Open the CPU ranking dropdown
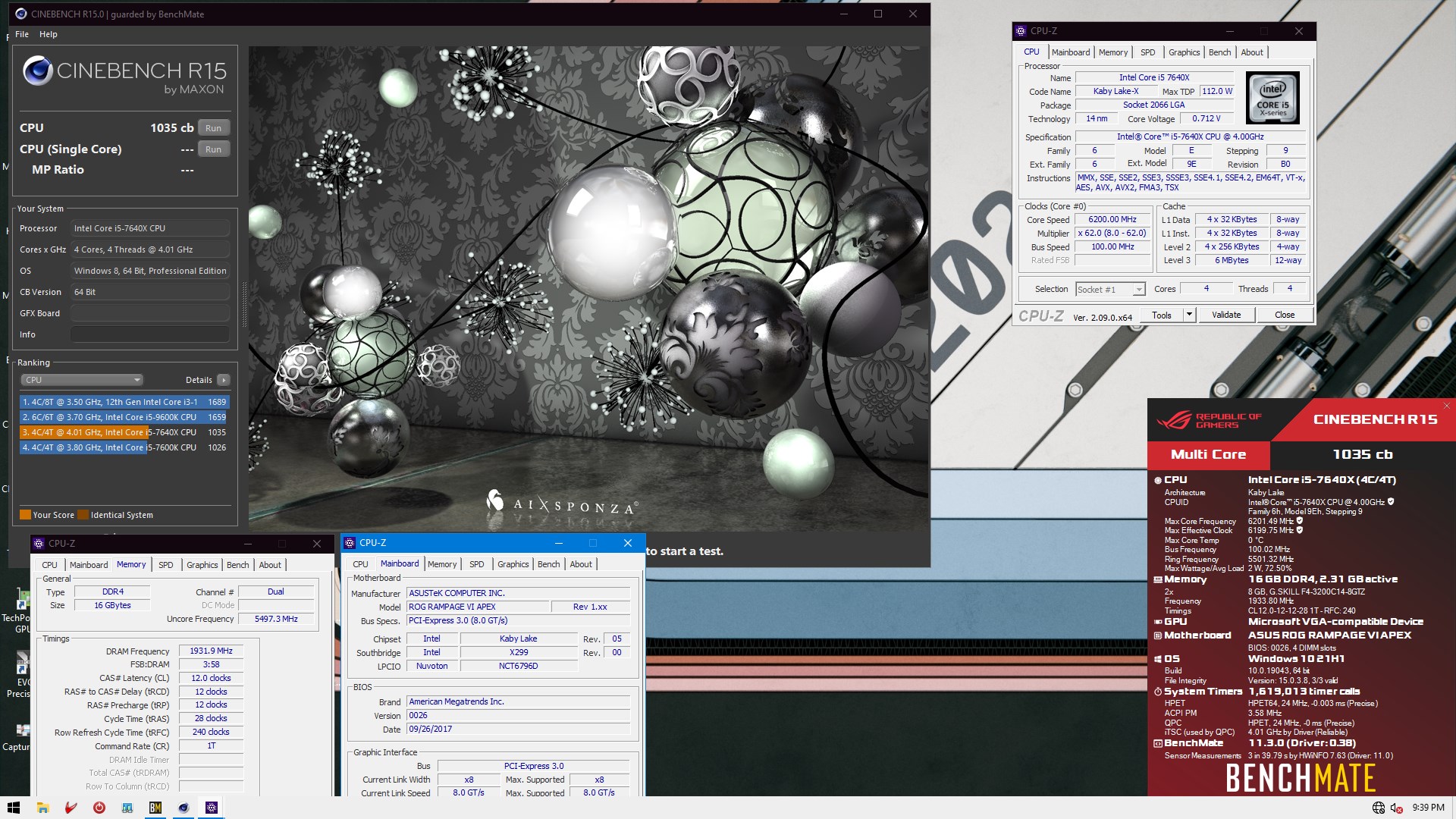 tap(81, 380)
